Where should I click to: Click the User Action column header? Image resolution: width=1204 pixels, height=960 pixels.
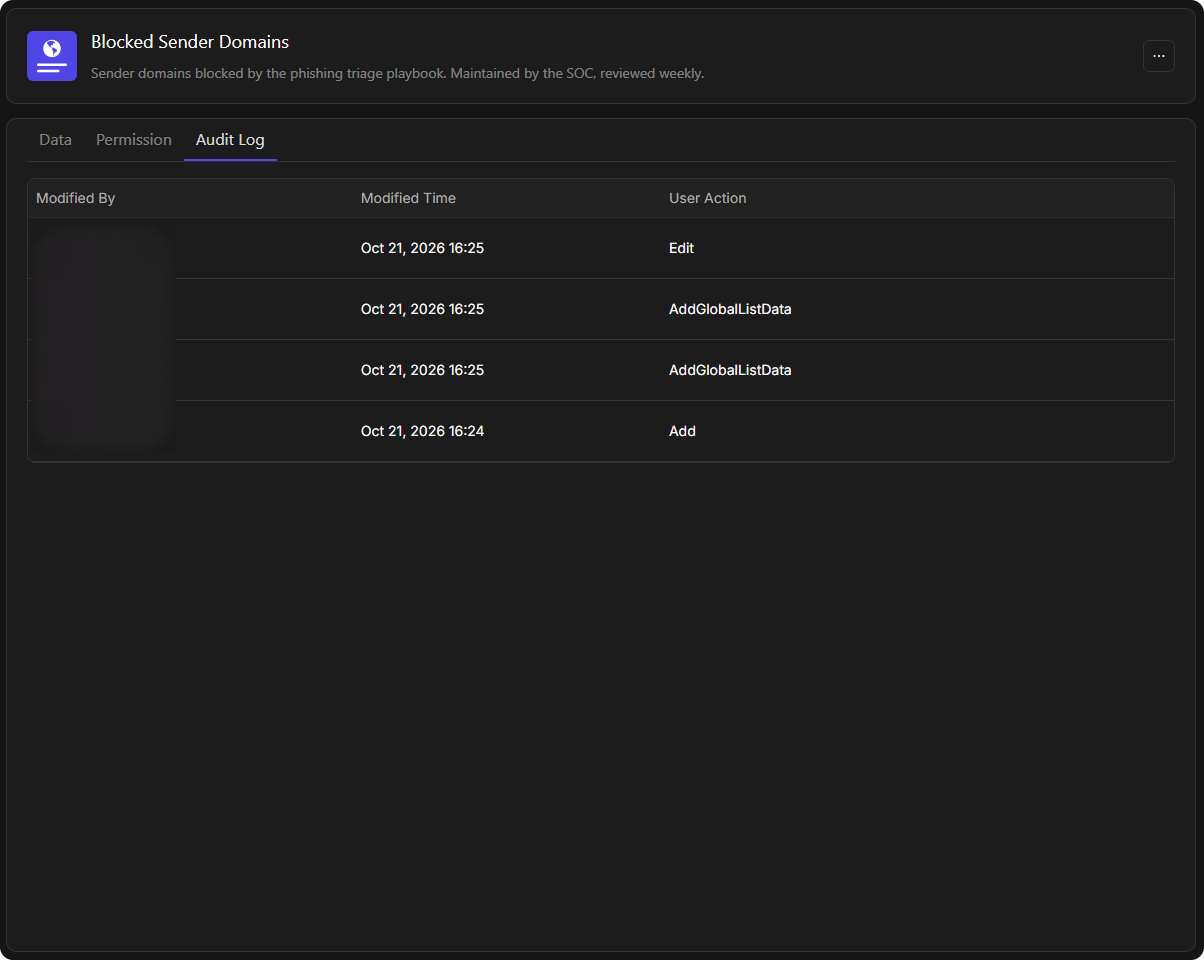pos(708,198)
